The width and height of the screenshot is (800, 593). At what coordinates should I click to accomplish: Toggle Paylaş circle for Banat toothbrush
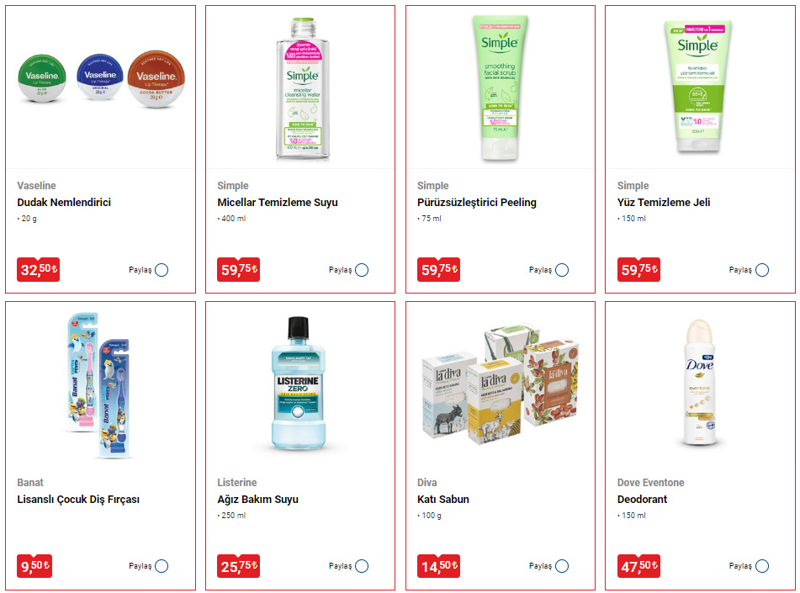[162, 566]
